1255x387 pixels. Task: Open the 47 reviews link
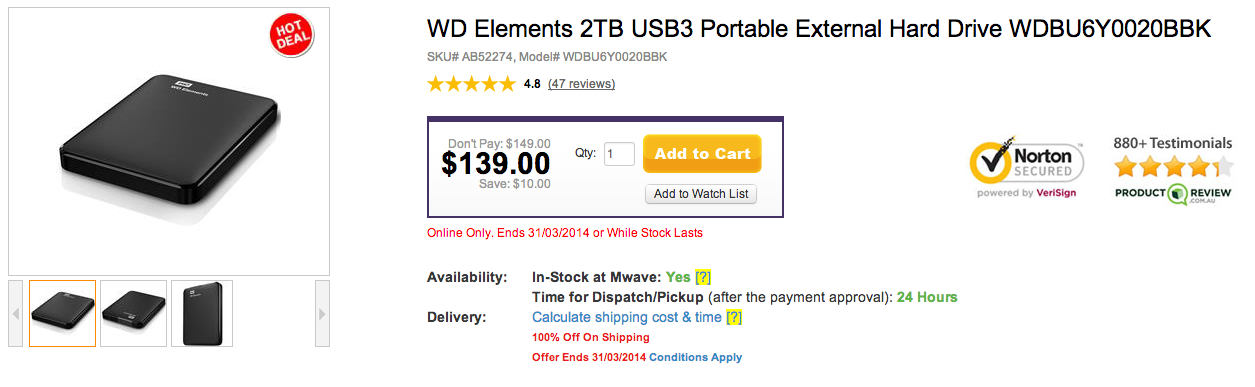point(581,84)
